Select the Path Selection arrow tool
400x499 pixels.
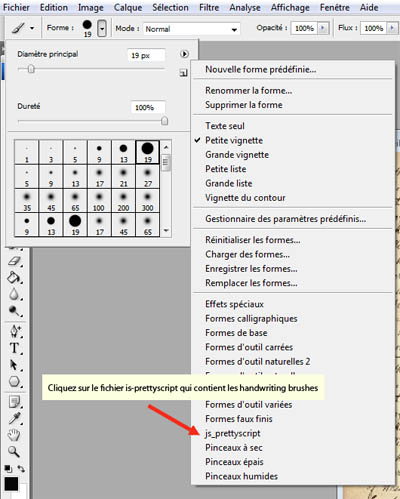(14, 365)
